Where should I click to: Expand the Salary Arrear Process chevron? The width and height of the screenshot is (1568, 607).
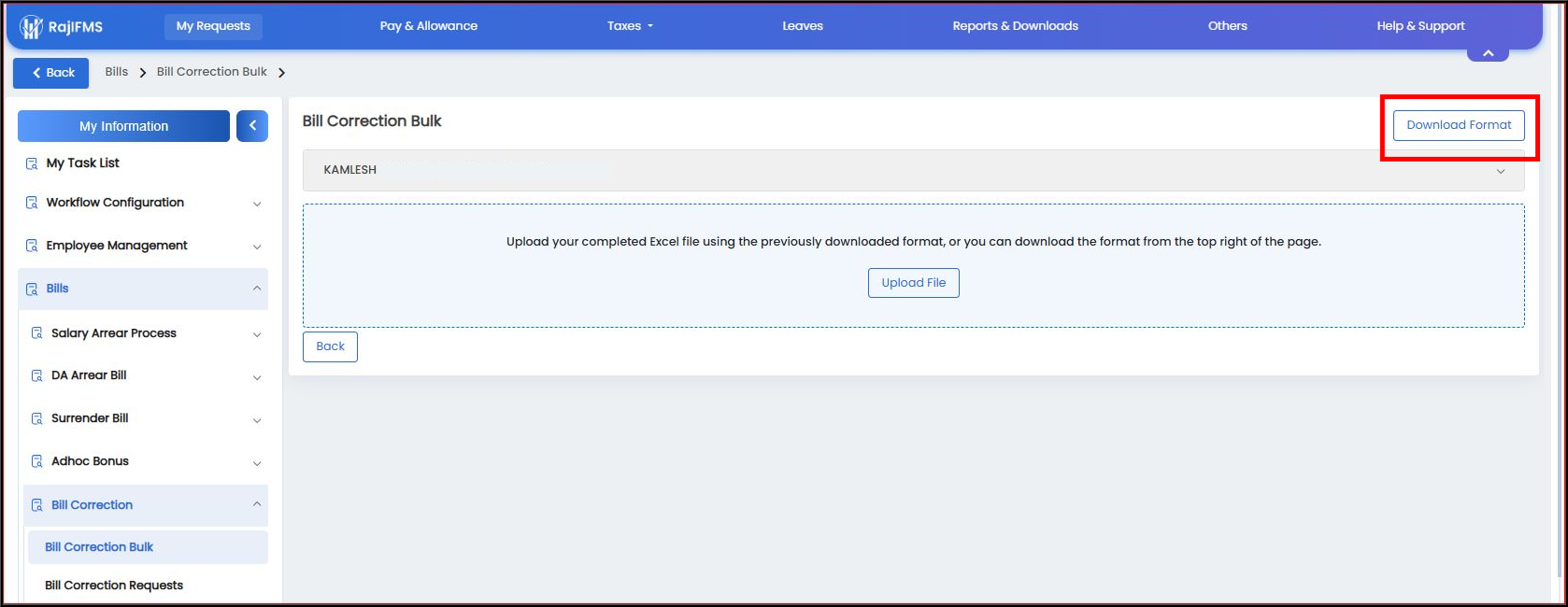click(x=257, y=334)
